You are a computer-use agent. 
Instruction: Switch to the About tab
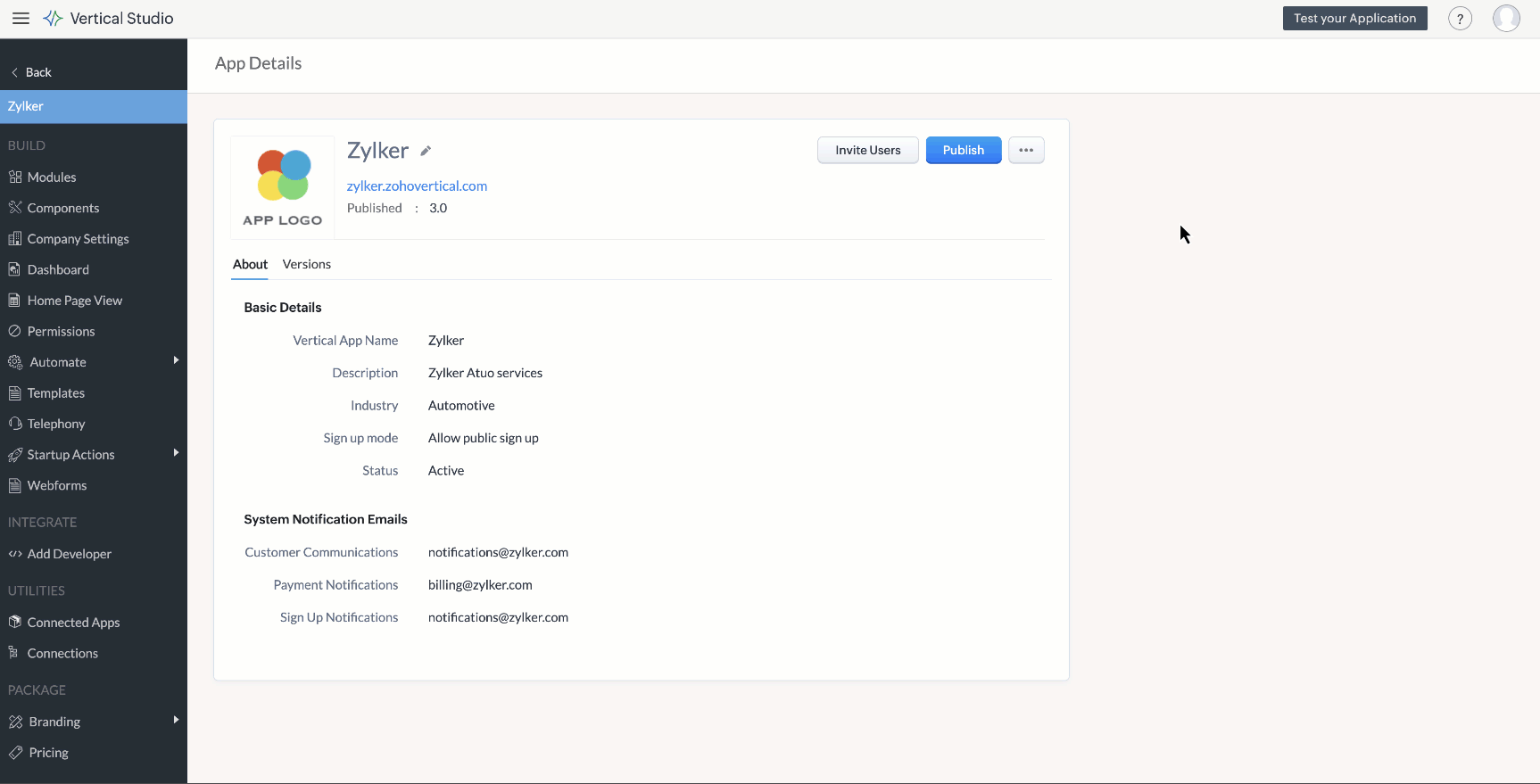coord(250,264)
